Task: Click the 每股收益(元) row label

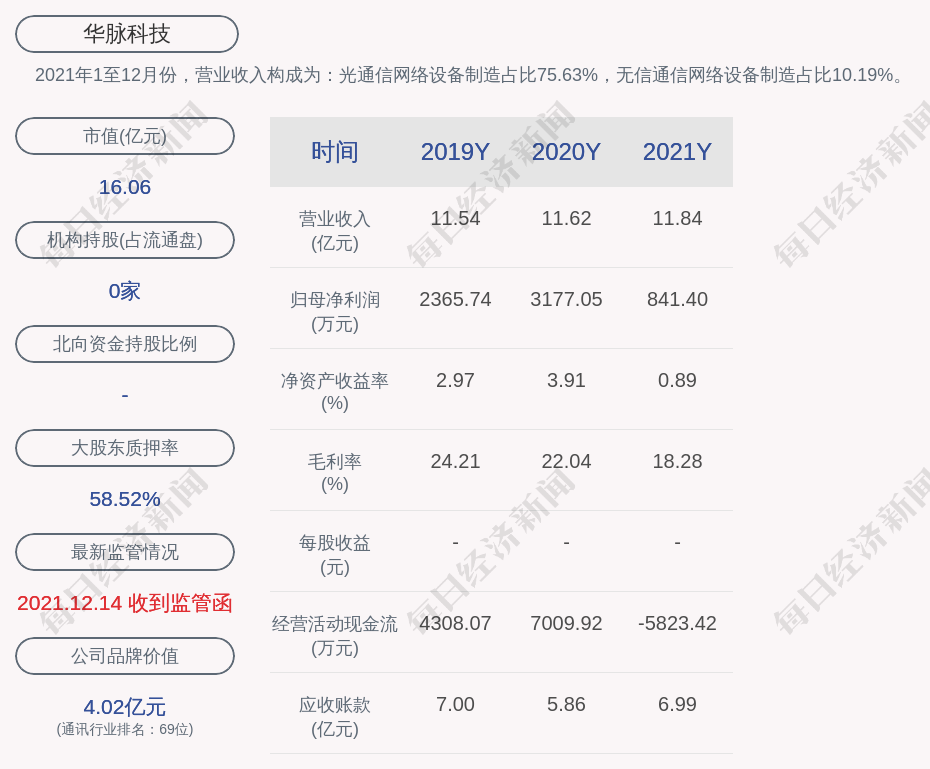Action: click(335, 555)
